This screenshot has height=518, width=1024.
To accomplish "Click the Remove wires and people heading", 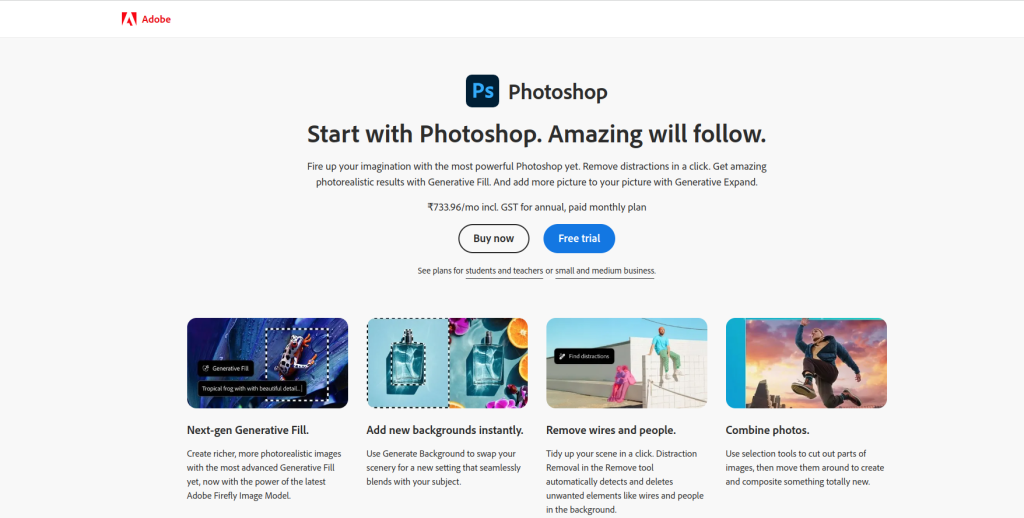I will (611, 430).
